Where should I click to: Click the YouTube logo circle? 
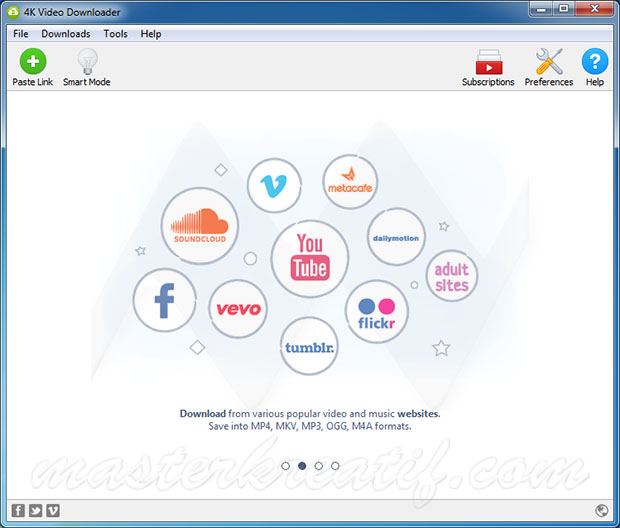310,259
